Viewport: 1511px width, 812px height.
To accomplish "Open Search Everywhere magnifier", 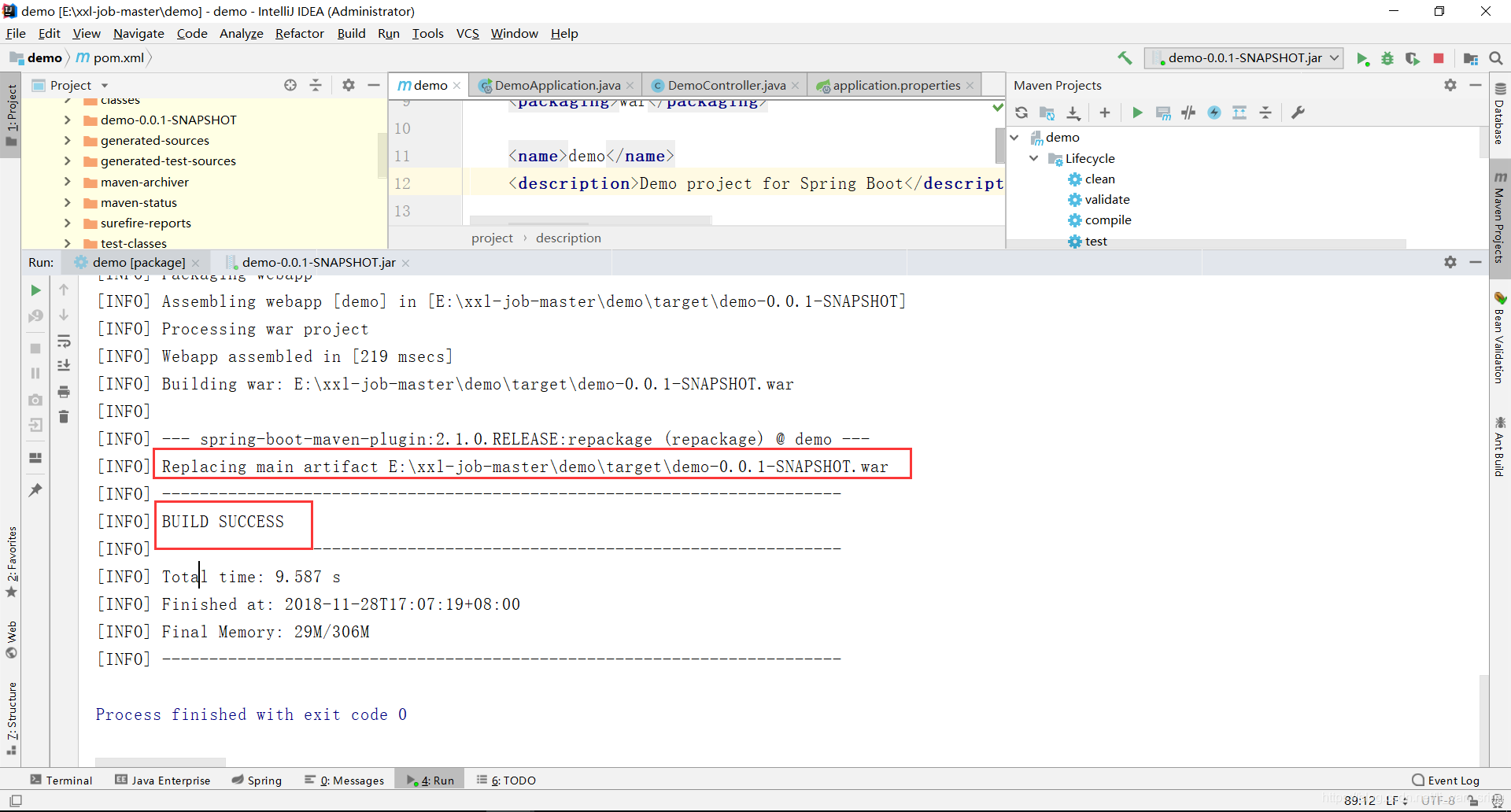I will (1496, 58).
